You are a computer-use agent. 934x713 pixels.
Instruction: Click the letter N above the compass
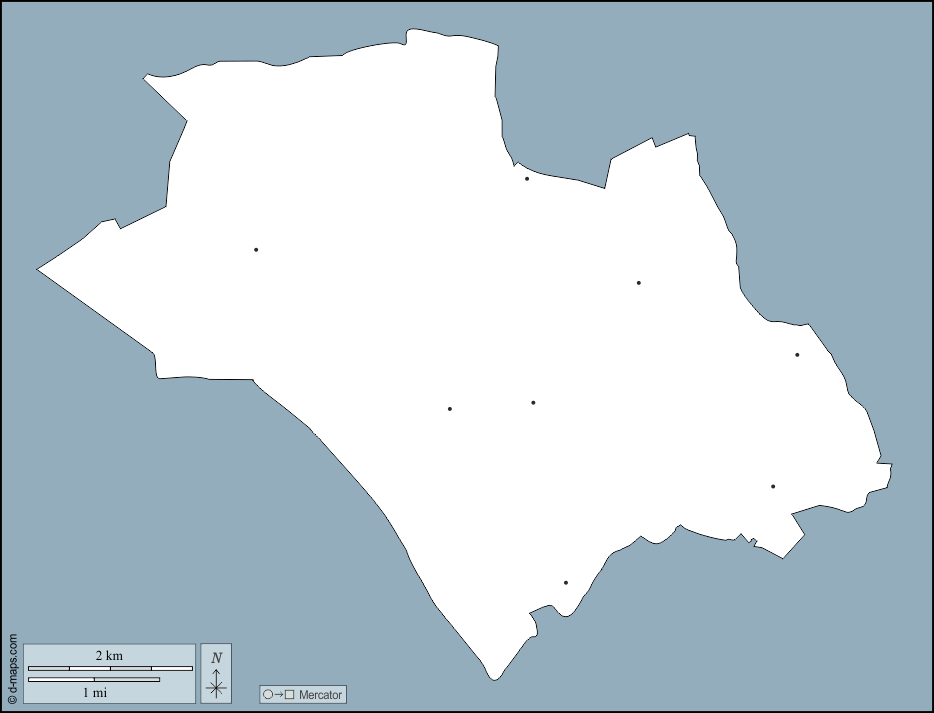[216, 658]
